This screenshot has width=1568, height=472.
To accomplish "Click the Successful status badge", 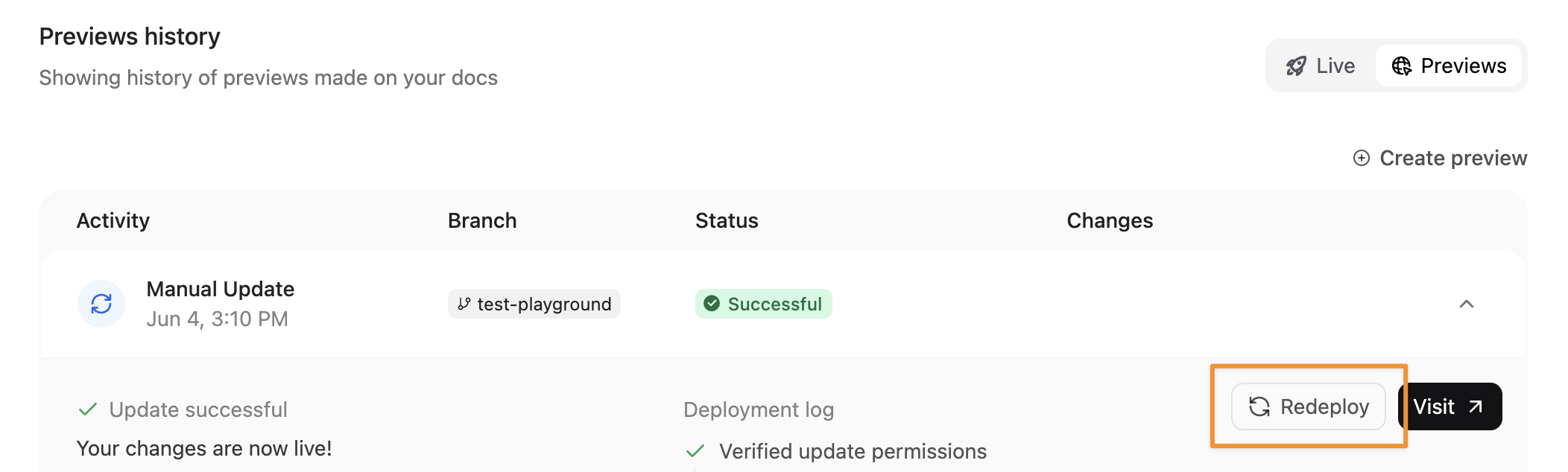I will 764,304.
